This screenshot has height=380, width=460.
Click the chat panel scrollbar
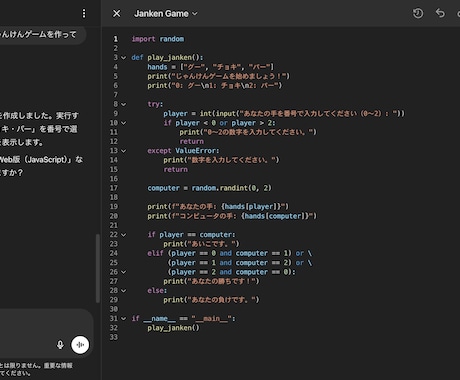click(98, 268)
